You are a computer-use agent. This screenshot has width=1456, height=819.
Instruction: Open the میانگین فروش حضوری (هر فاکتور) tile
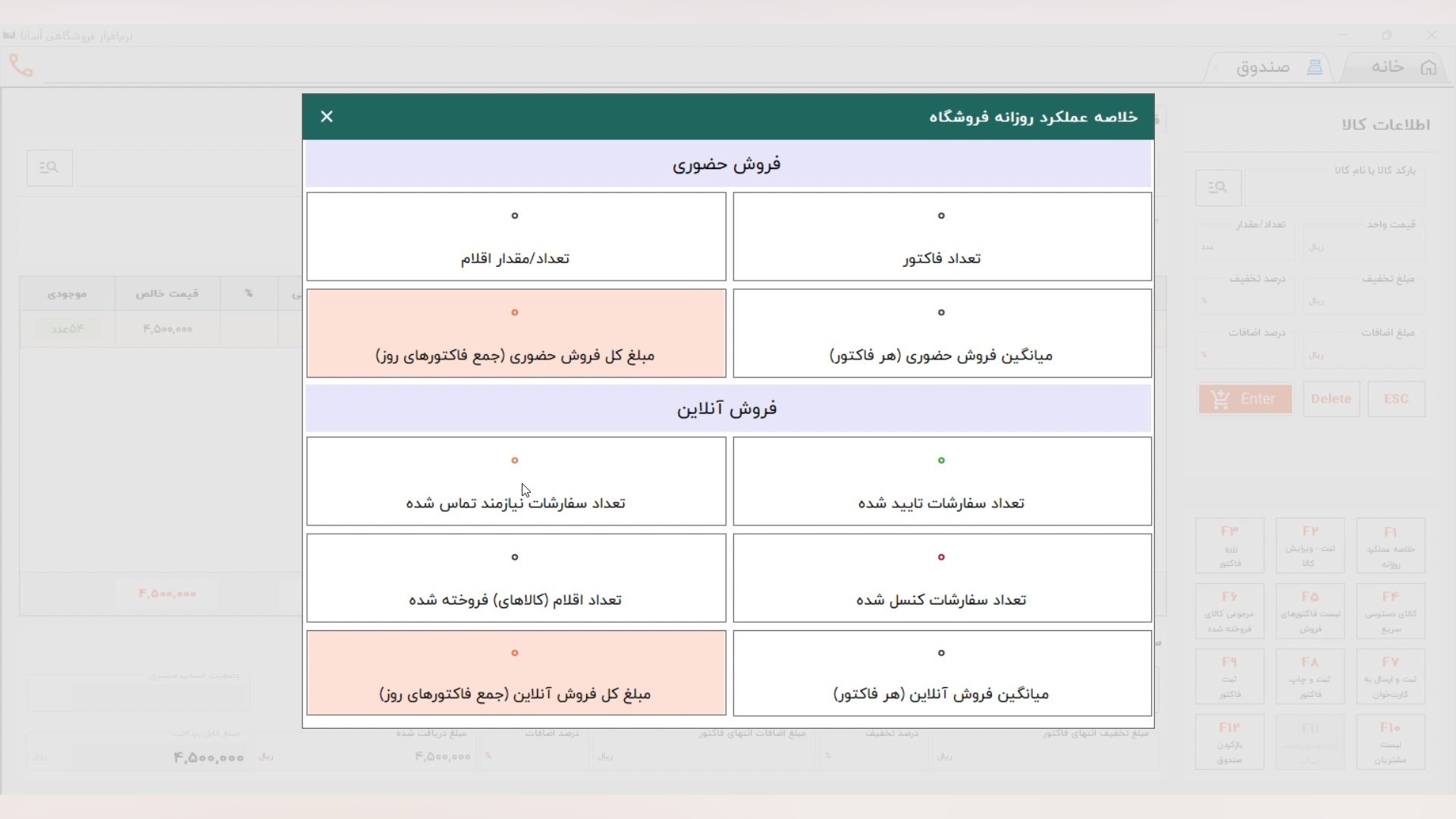[x=942, y=333]
